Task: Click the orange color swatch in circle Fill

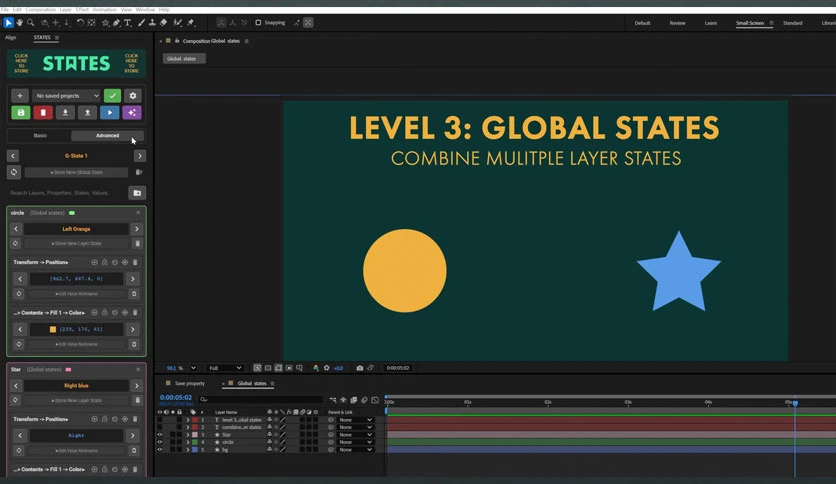Action: tap(53, 329)
